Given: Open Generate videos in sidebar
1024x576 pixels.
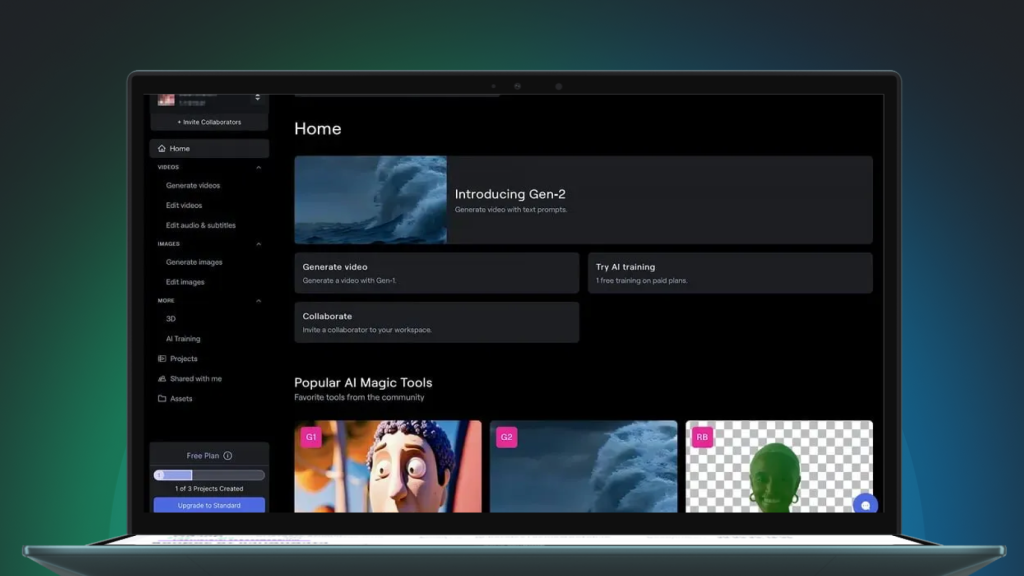Looking at the screenshot, I should 193,185.
